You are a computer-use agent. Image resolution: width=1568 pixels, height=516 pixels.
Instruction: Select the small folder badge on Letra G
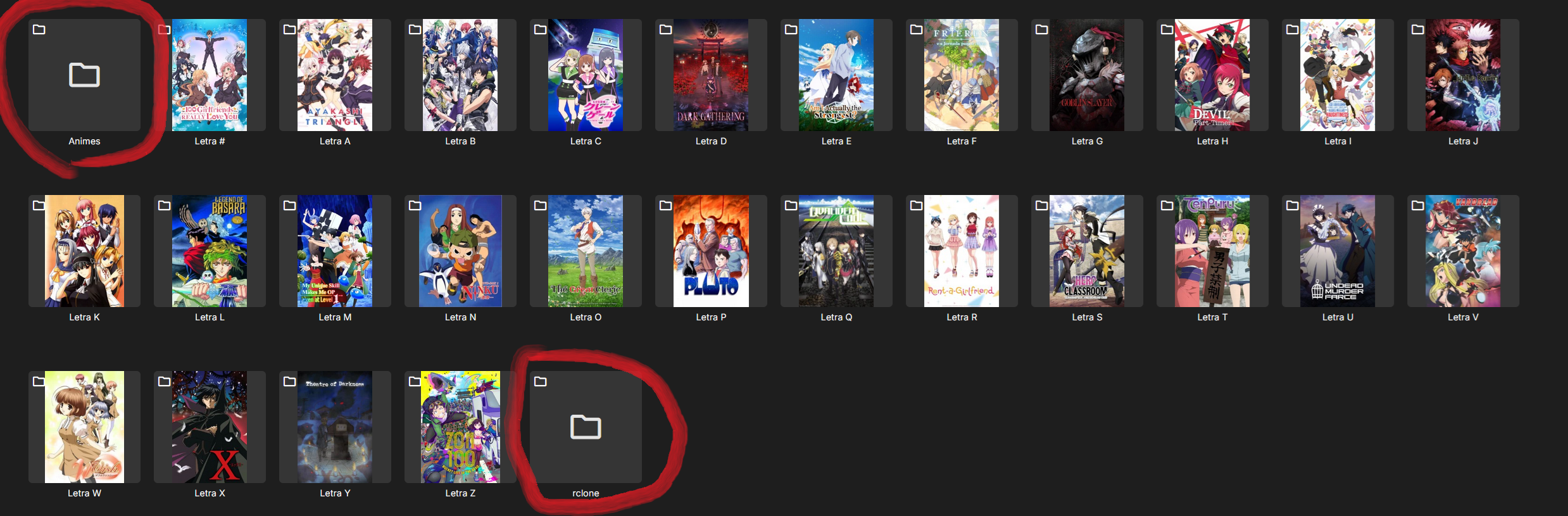[x=1041, y=29]
